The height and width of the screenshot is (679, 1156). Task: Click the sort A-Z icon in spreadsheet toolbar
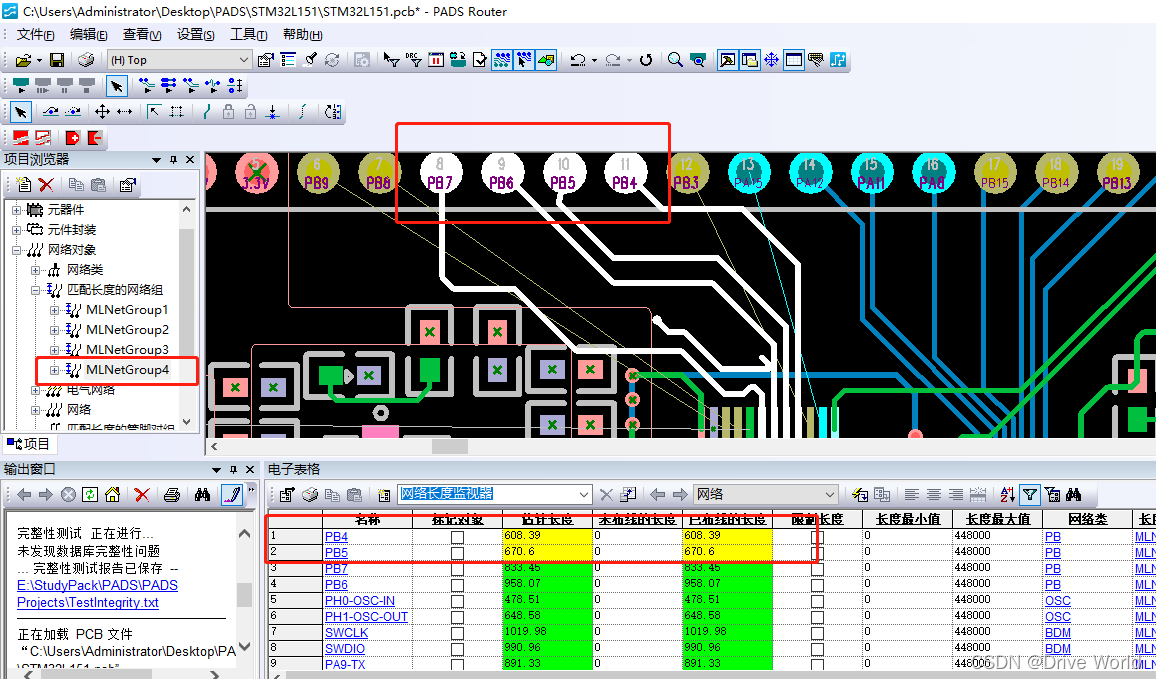click(x=1008, y=495)
